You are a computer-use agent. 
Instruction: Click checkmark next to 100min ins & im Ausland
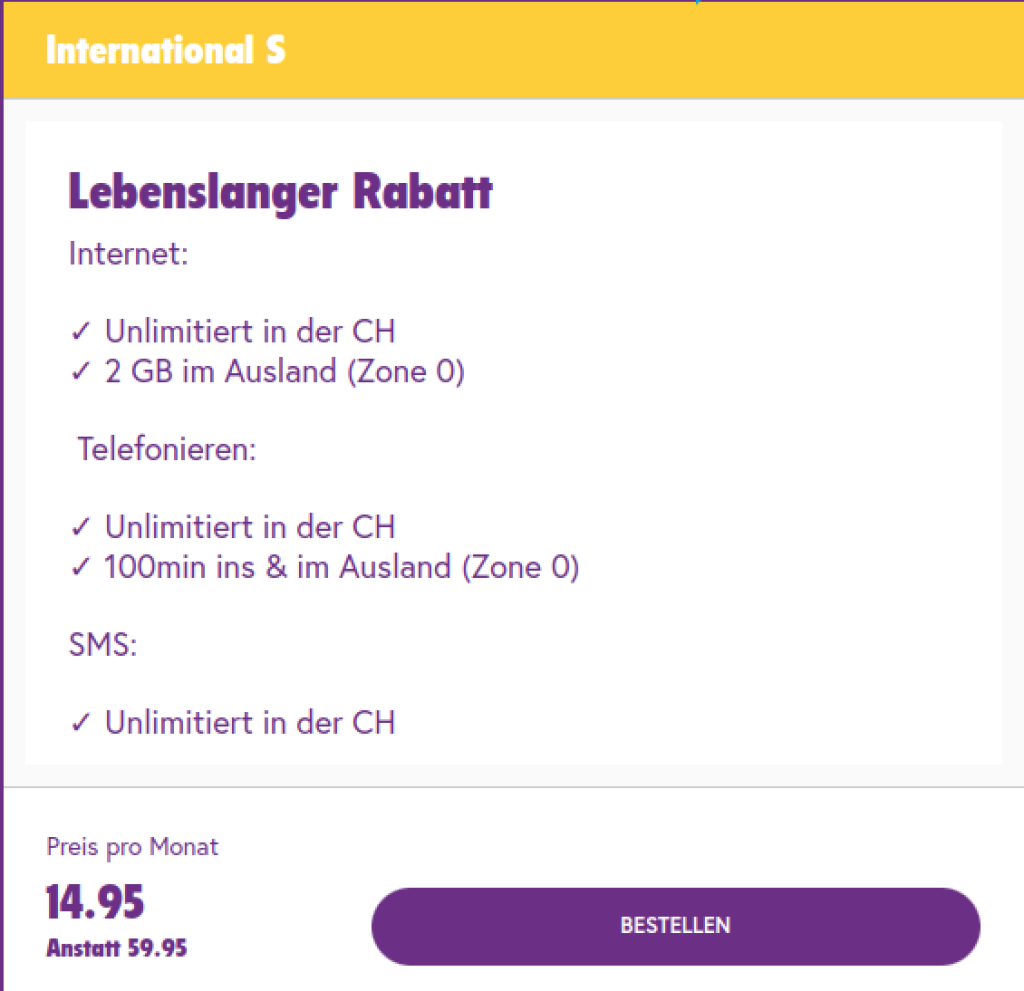[x=81, y=568]
